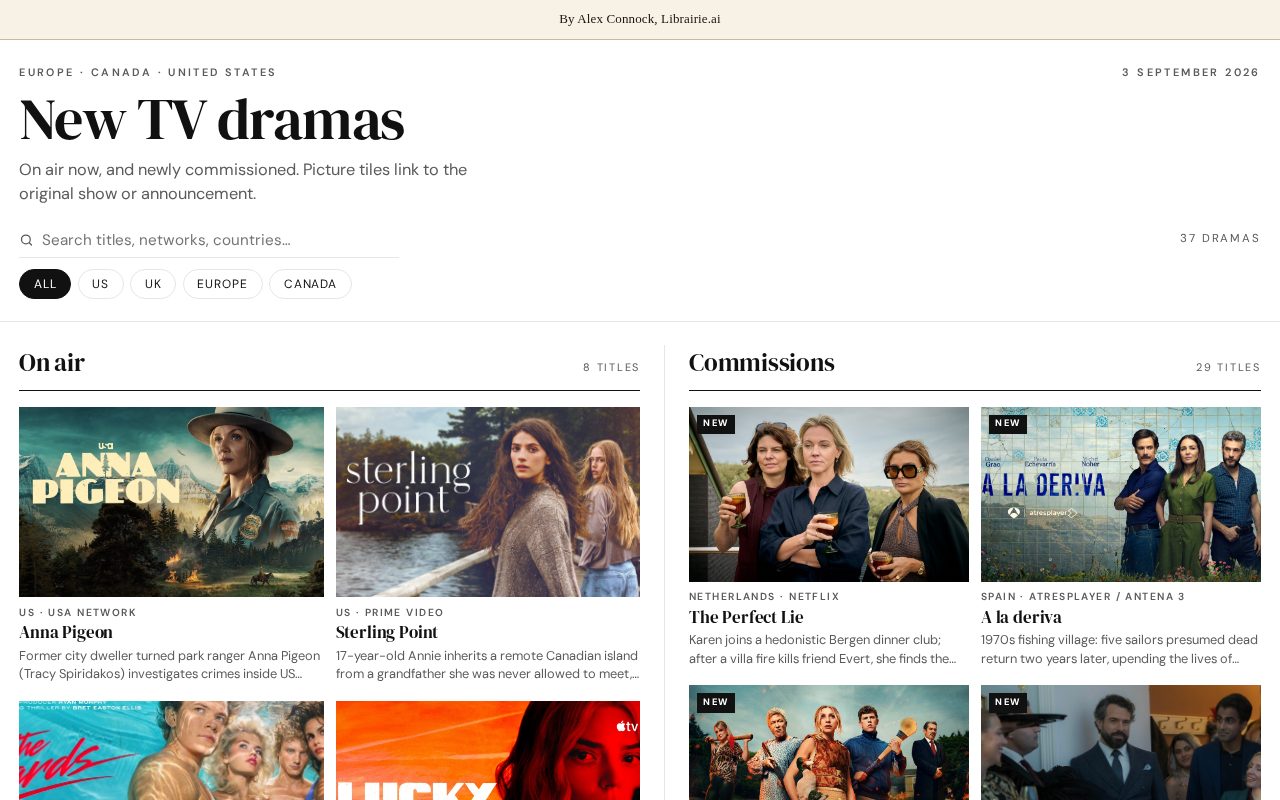Image resolution: width=1280 pixels, height=800 pixels.
Task: Click the '37 DRAMAS' counter
Action: (x=1220, y=238)
